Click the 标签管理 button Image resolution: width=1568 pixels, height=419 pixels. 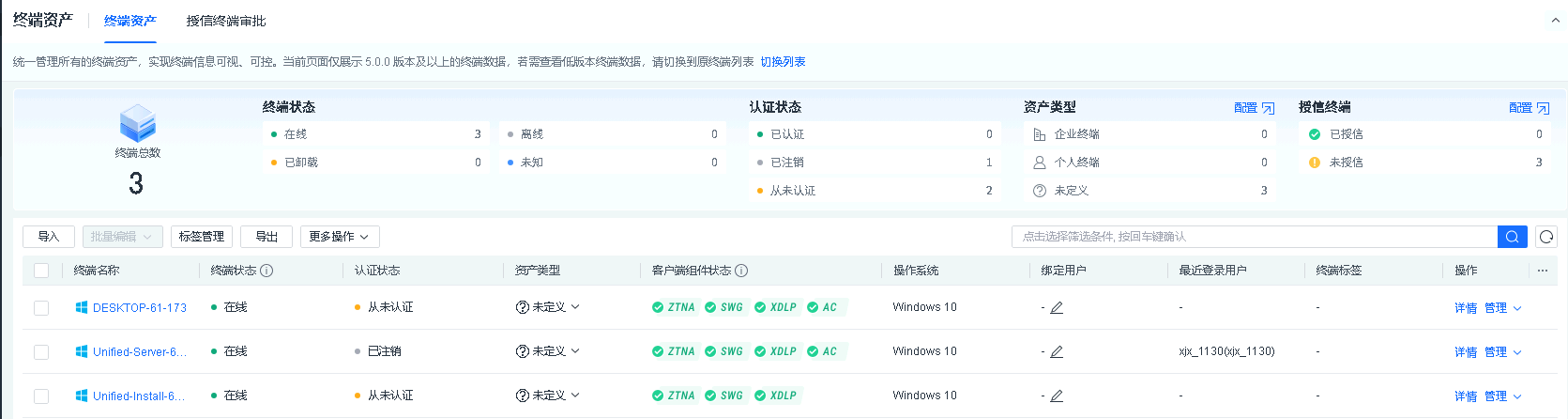(x=202, y=237)
